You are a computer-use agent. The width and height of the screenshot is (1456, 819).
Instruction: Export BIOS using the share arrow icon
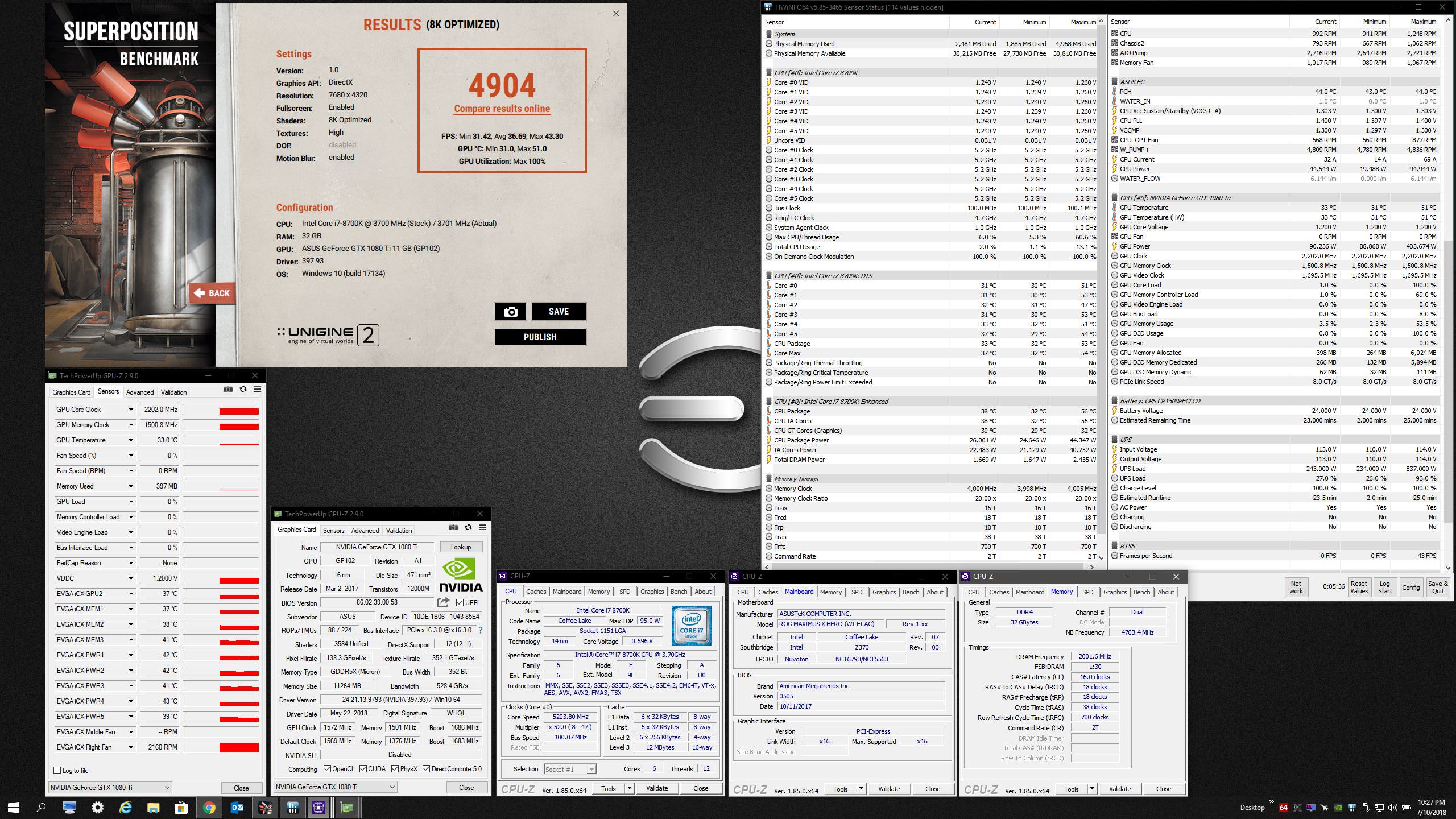(x=443, y=602)
